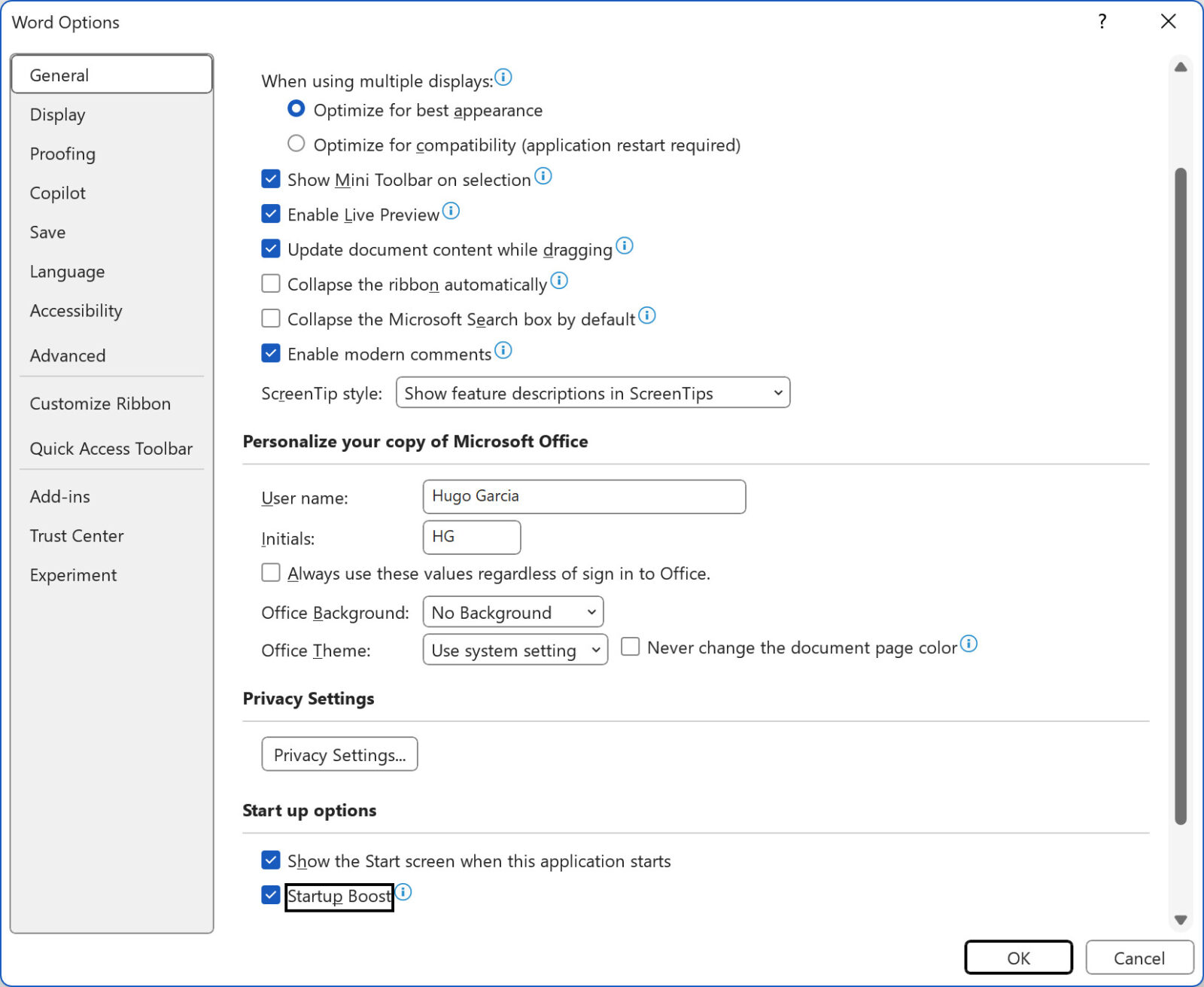Open info tooltip for Show Mini Toolbar
Viewport: 1204px width, 987px height.
tap(544, 175)
